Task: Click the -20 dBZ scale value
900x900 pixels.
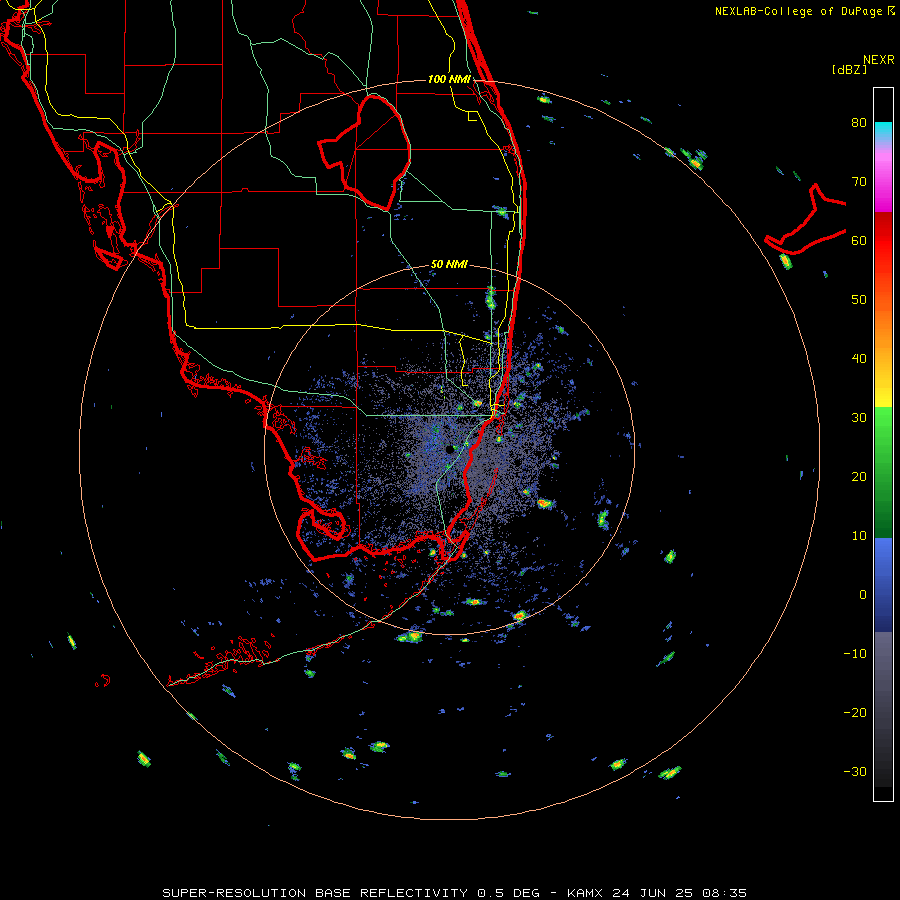Action: (x=855, y=713)
